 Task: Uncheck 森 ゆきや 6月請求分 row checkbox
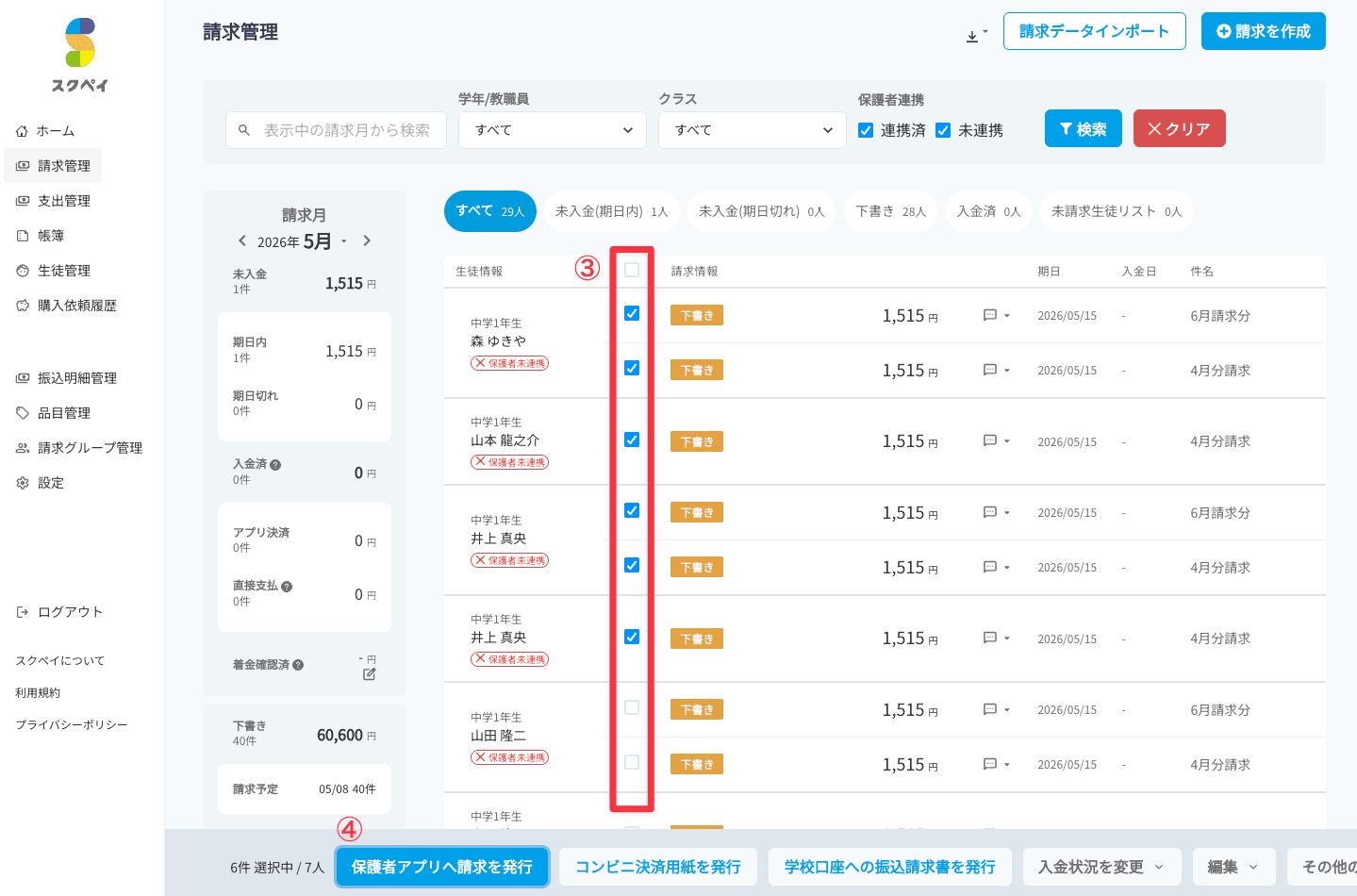point(632,313)
